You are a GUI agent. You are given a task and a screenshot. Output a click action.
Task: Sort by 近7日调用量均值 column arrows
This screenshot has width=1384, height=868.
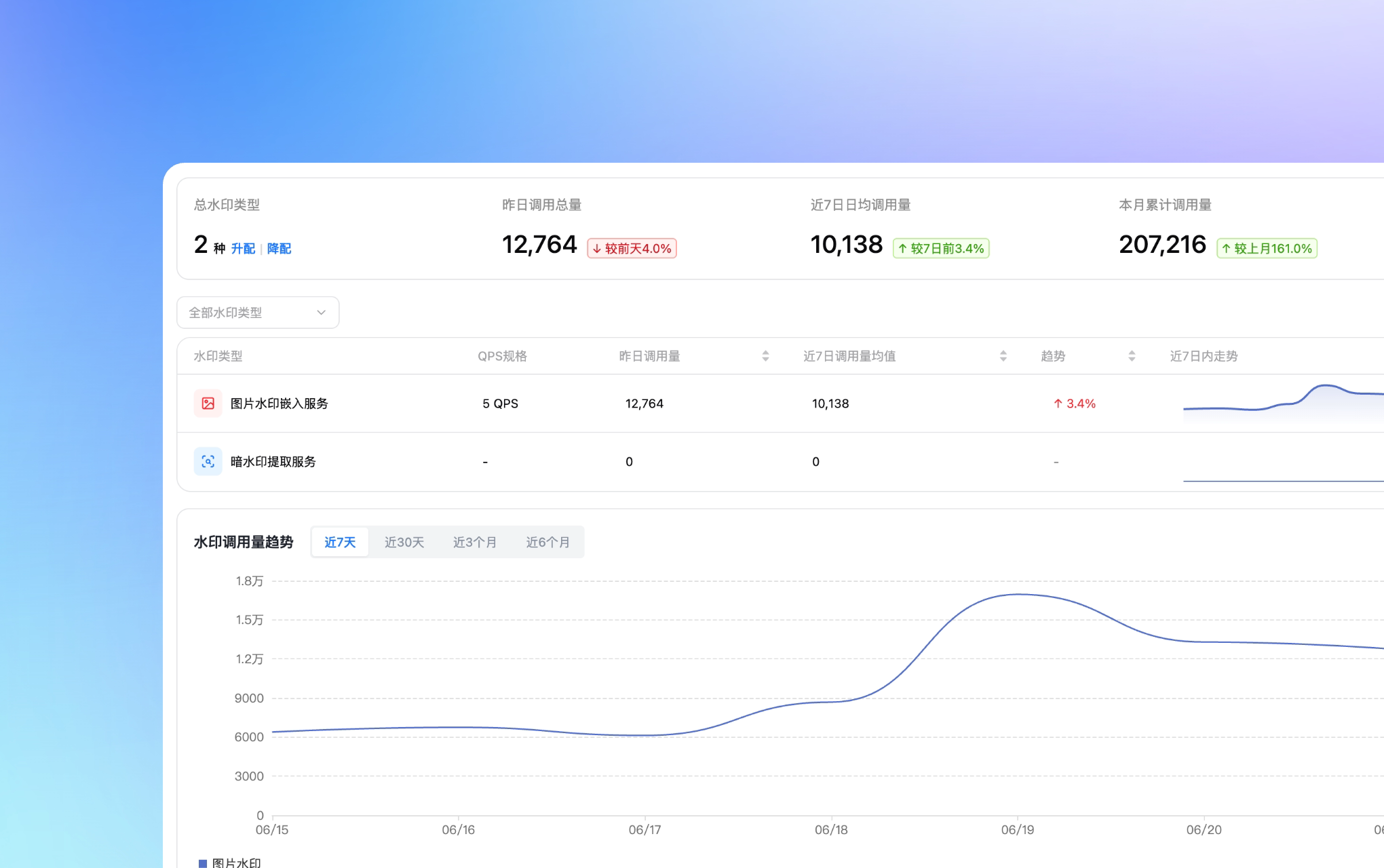pos(1003,356)
